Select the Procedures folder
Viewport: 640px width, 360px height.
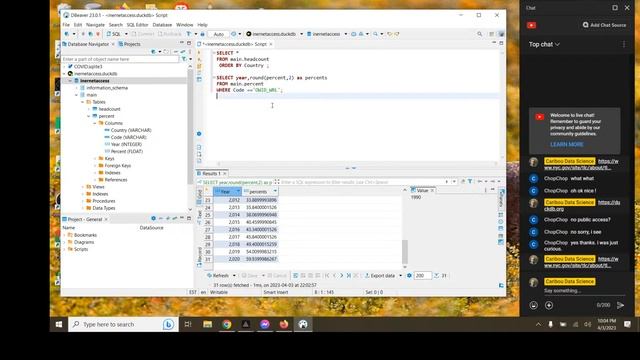click(103, 201)
